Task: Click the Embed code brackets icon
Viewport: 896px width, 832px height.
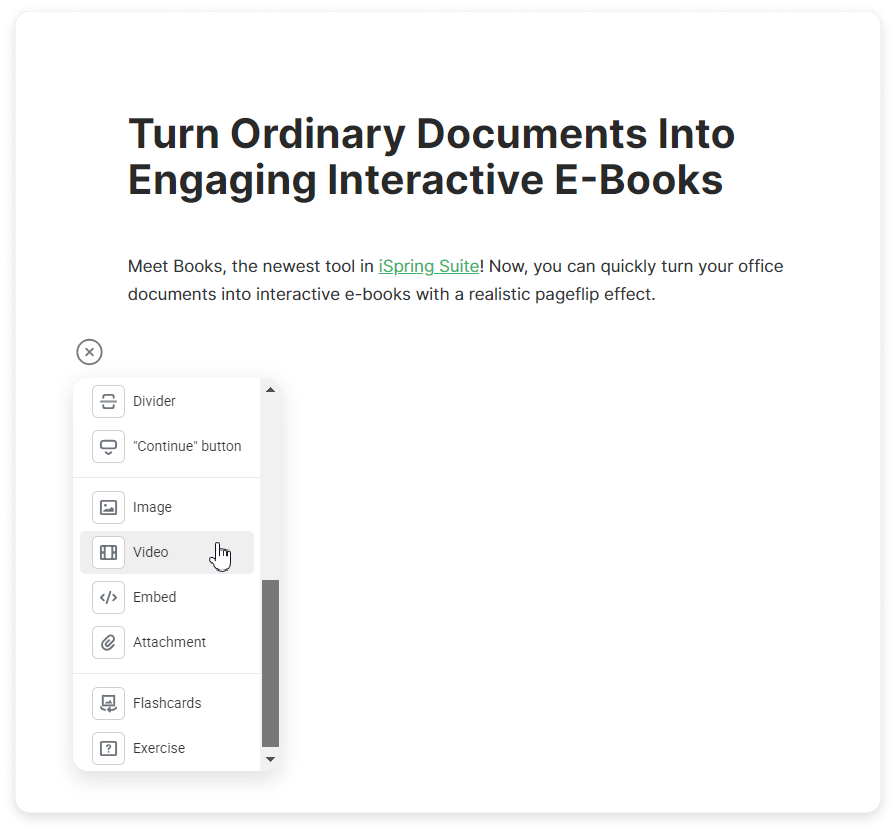Action: pyautogui.click(x=108, y=597)
